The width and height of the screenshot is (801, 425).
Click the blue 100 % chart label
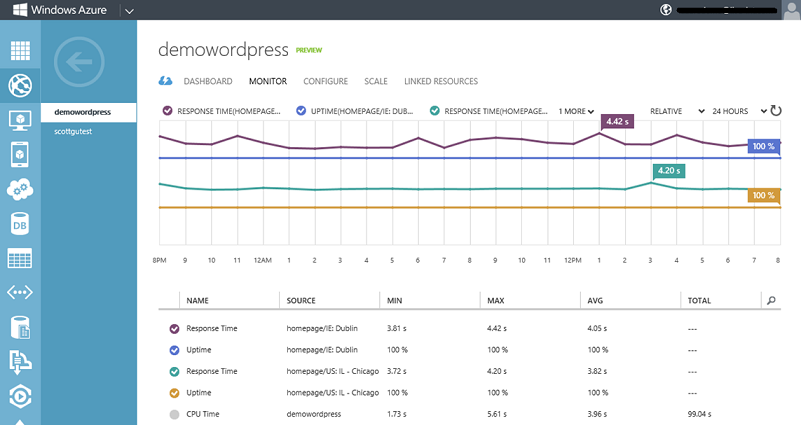pos(764,146)
